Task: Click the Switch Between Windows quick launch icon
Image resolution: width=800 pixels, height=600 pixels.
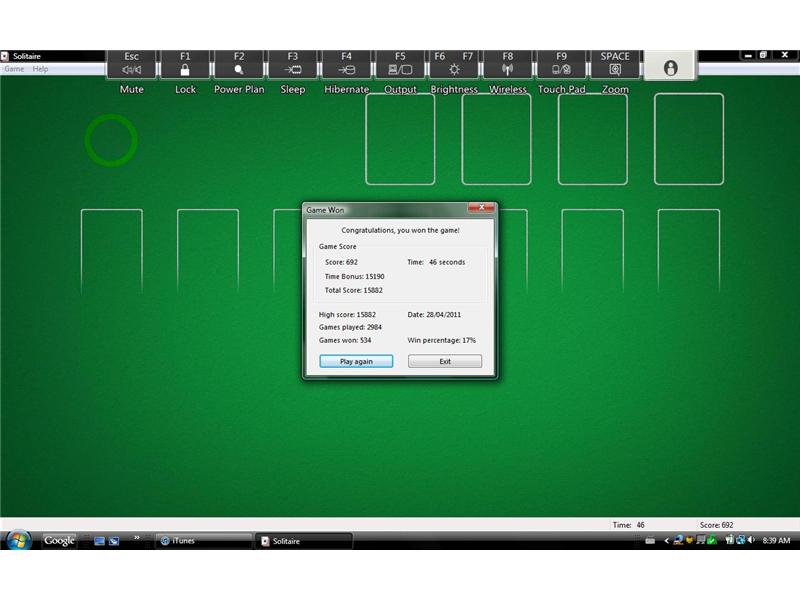Action: click(114, 541)
